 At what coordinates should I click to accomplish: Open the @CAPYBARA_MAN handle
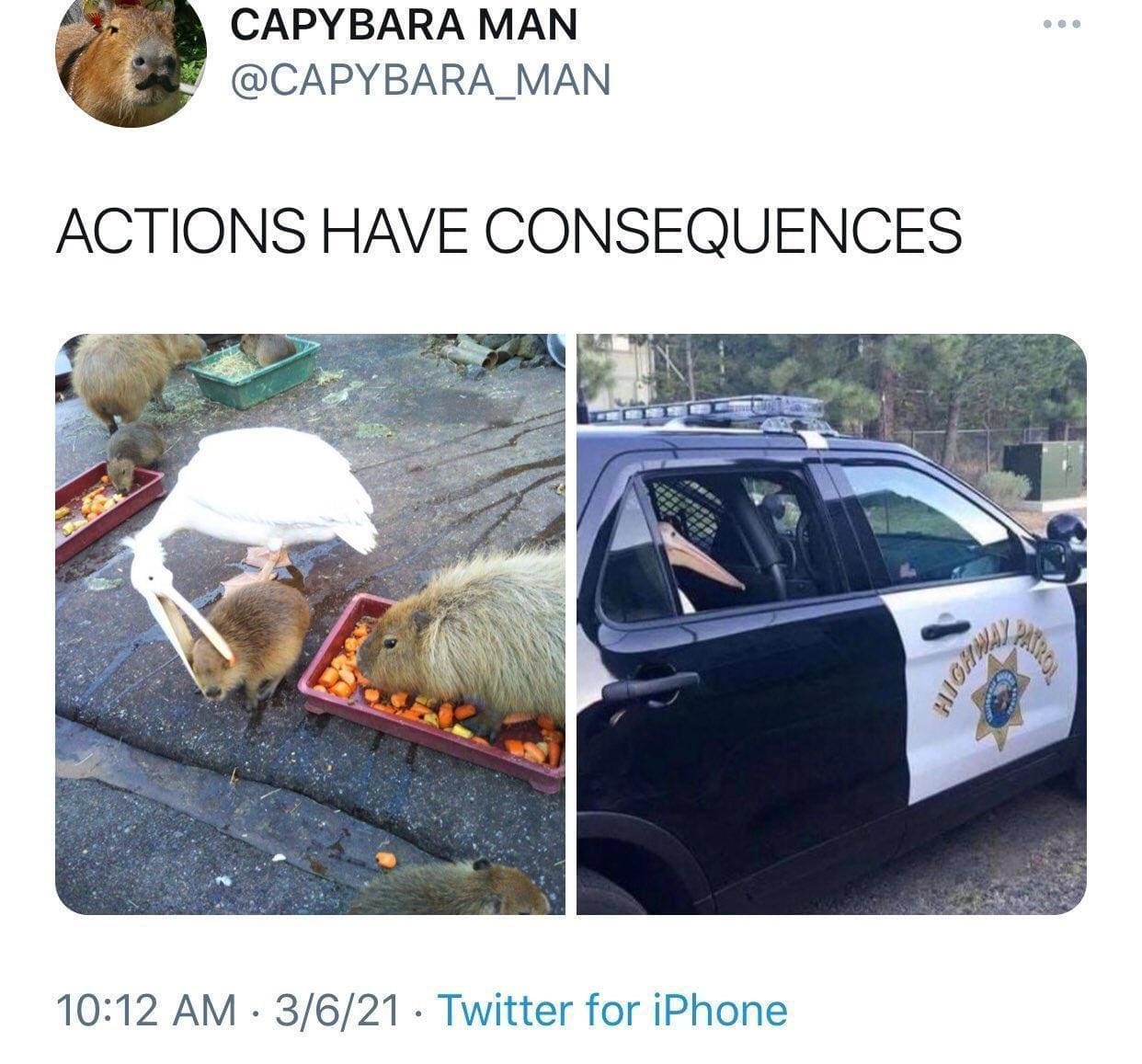tap(420, 79)
